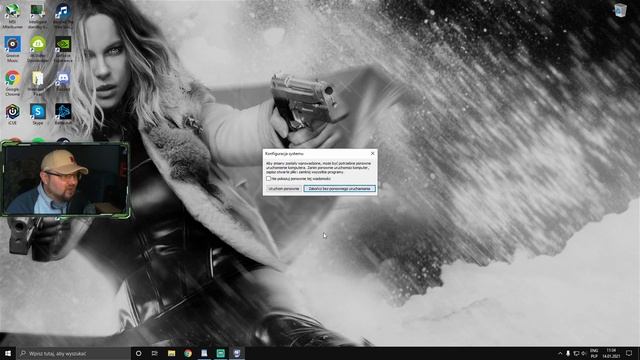
Task: Click the webcam overlay video
Action: coord(65,180)
